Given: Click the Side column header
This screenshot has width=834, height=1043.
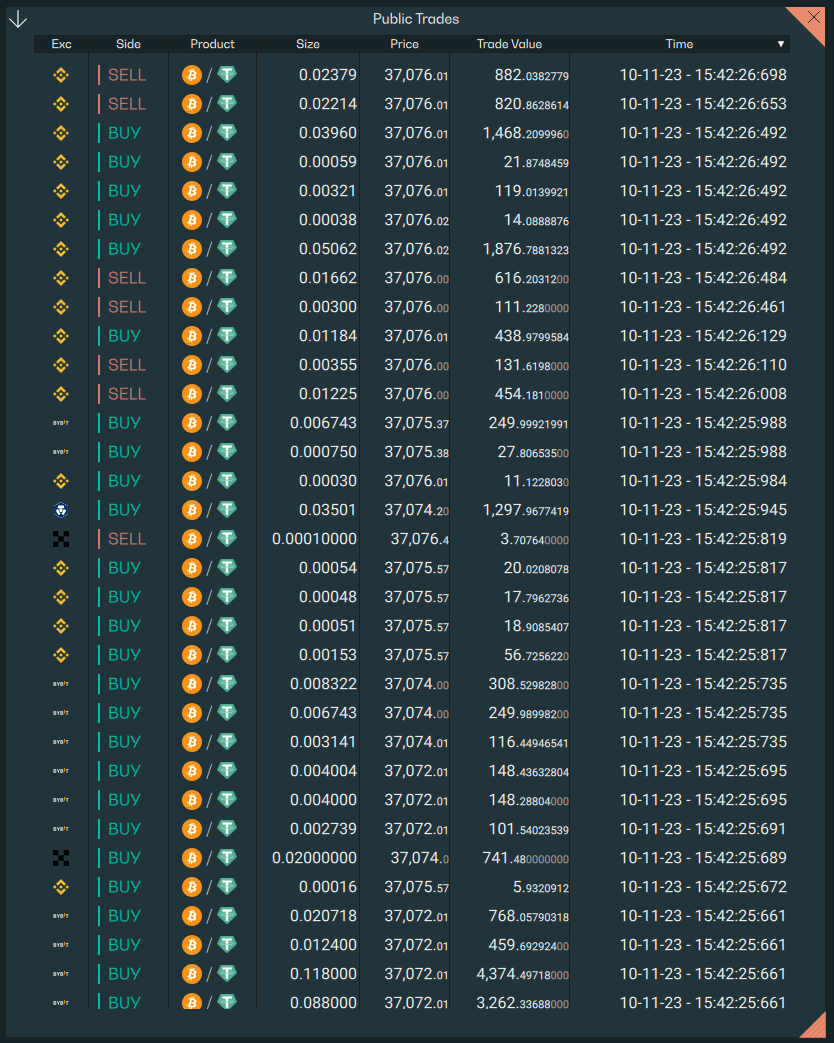Looking at the screenshot, I should (128, 44).
